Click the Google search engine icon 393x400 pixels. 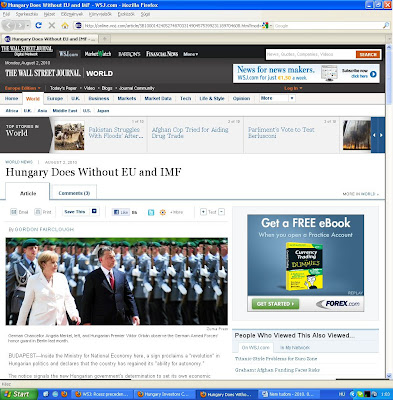point(265,25)
